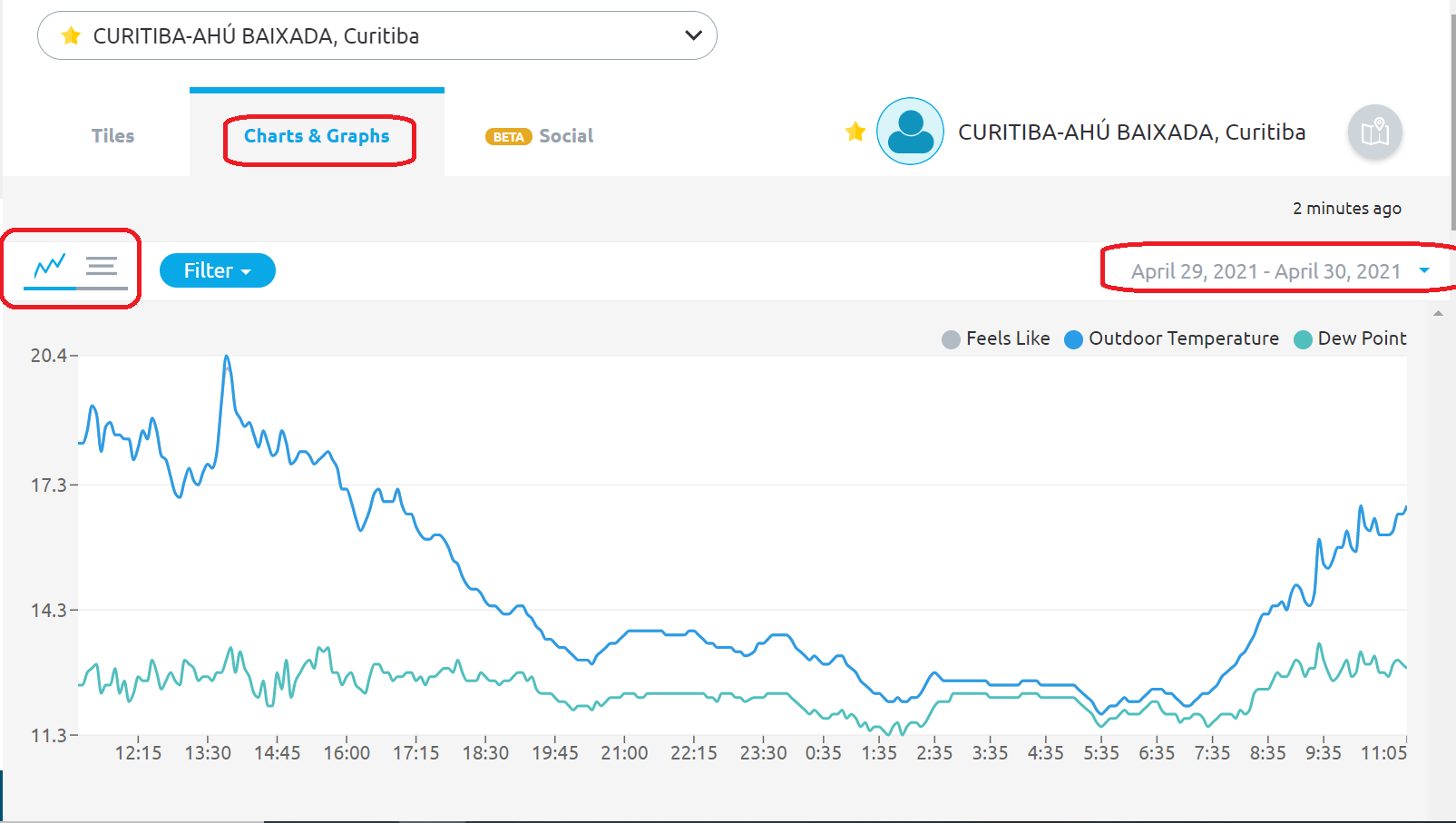Click the 21:00 marker on time axis
Screen dimensions: 1456x823
pos(624,752)
